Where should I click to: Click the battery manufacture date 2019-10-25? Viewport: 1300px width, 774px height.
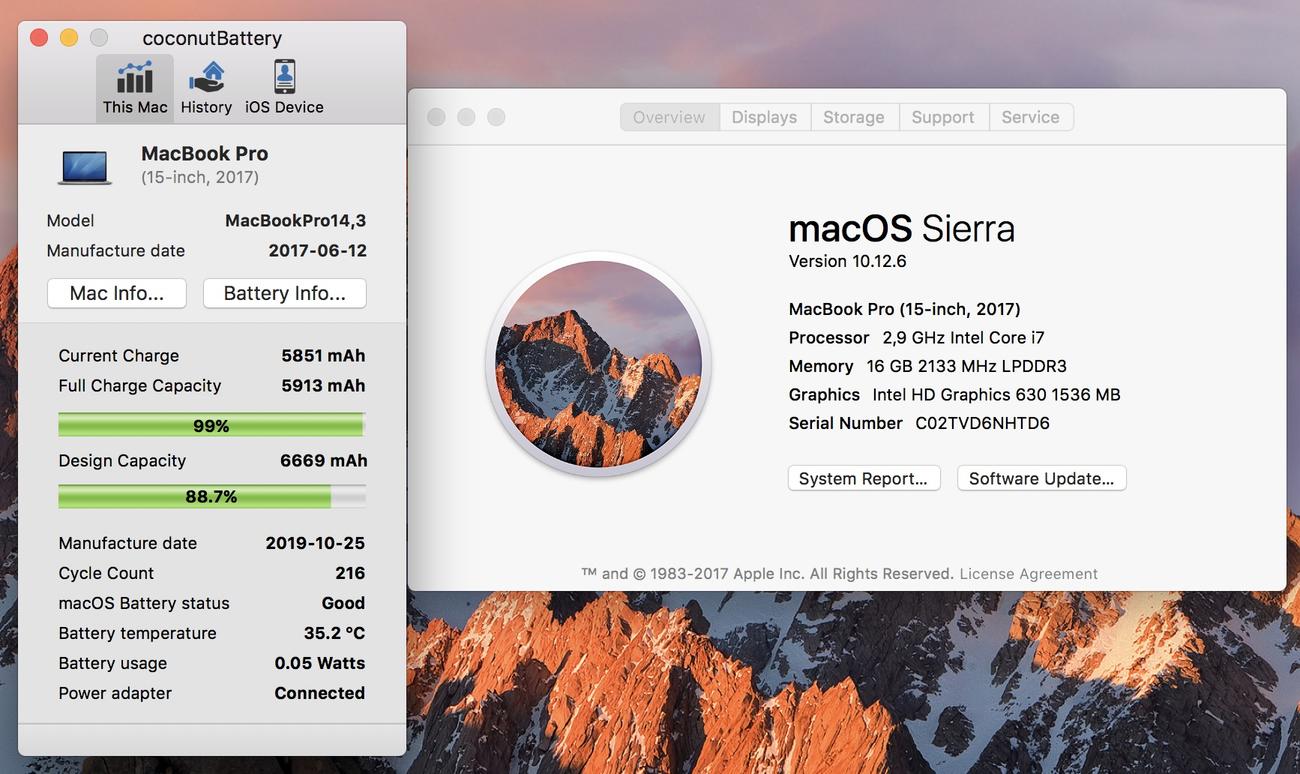pos(315,543)
